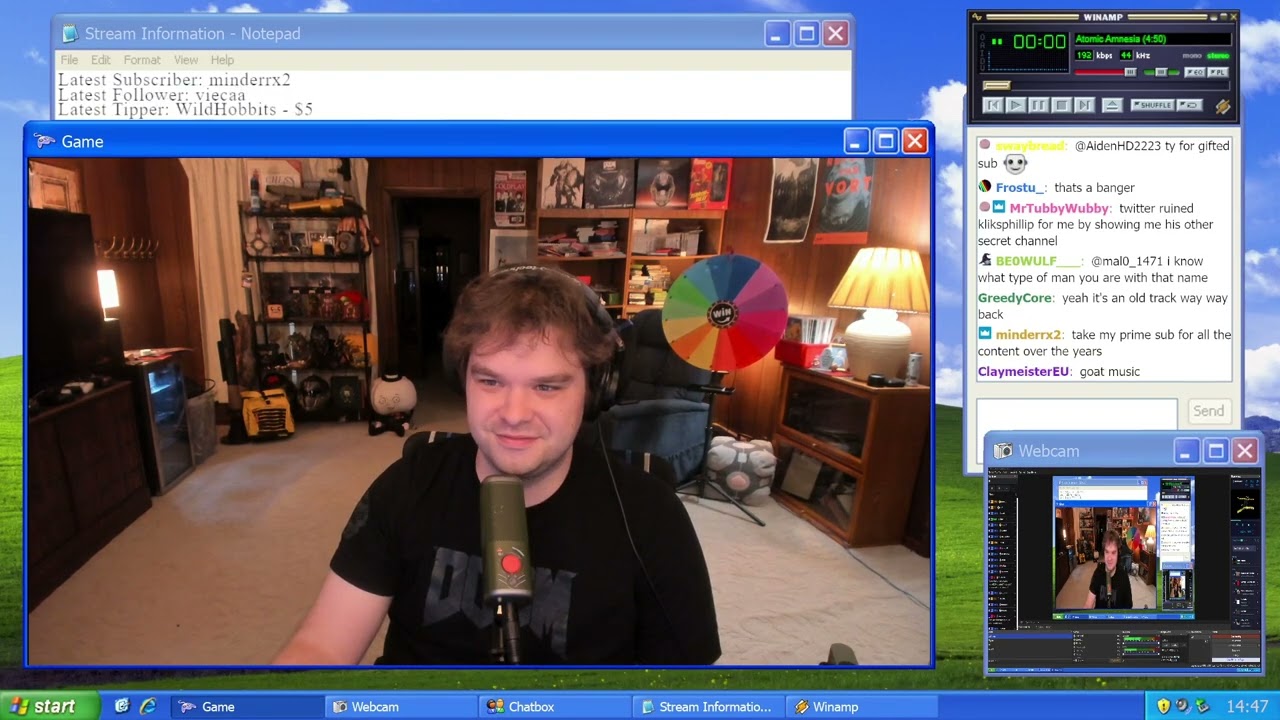Image resolution: width=1280 pixels, height=720 pixels.
Task: Click username Frostu_ in chat
Action: pyautogui.click(x=1020, y=188)
